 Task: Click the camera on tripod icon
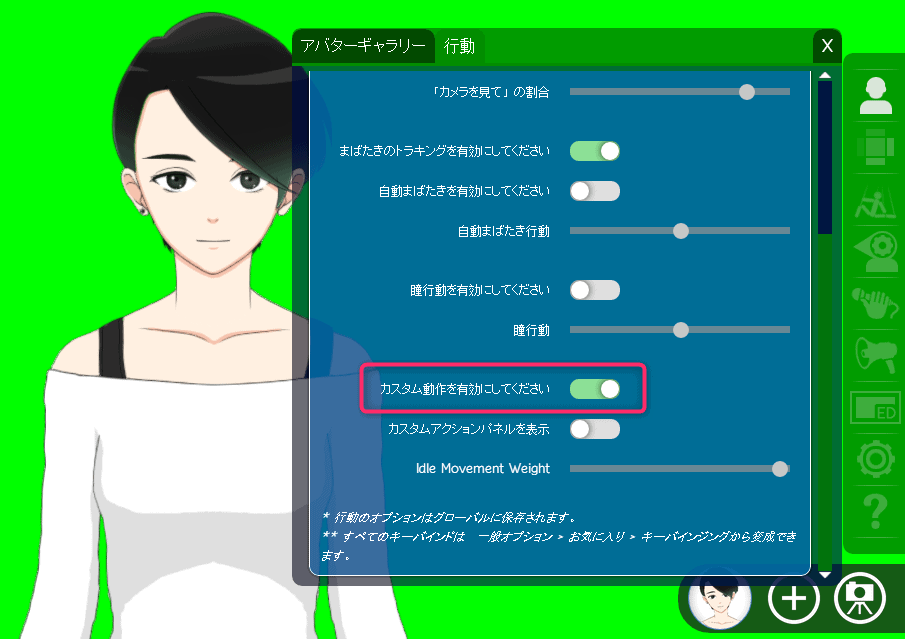[859, 599]
